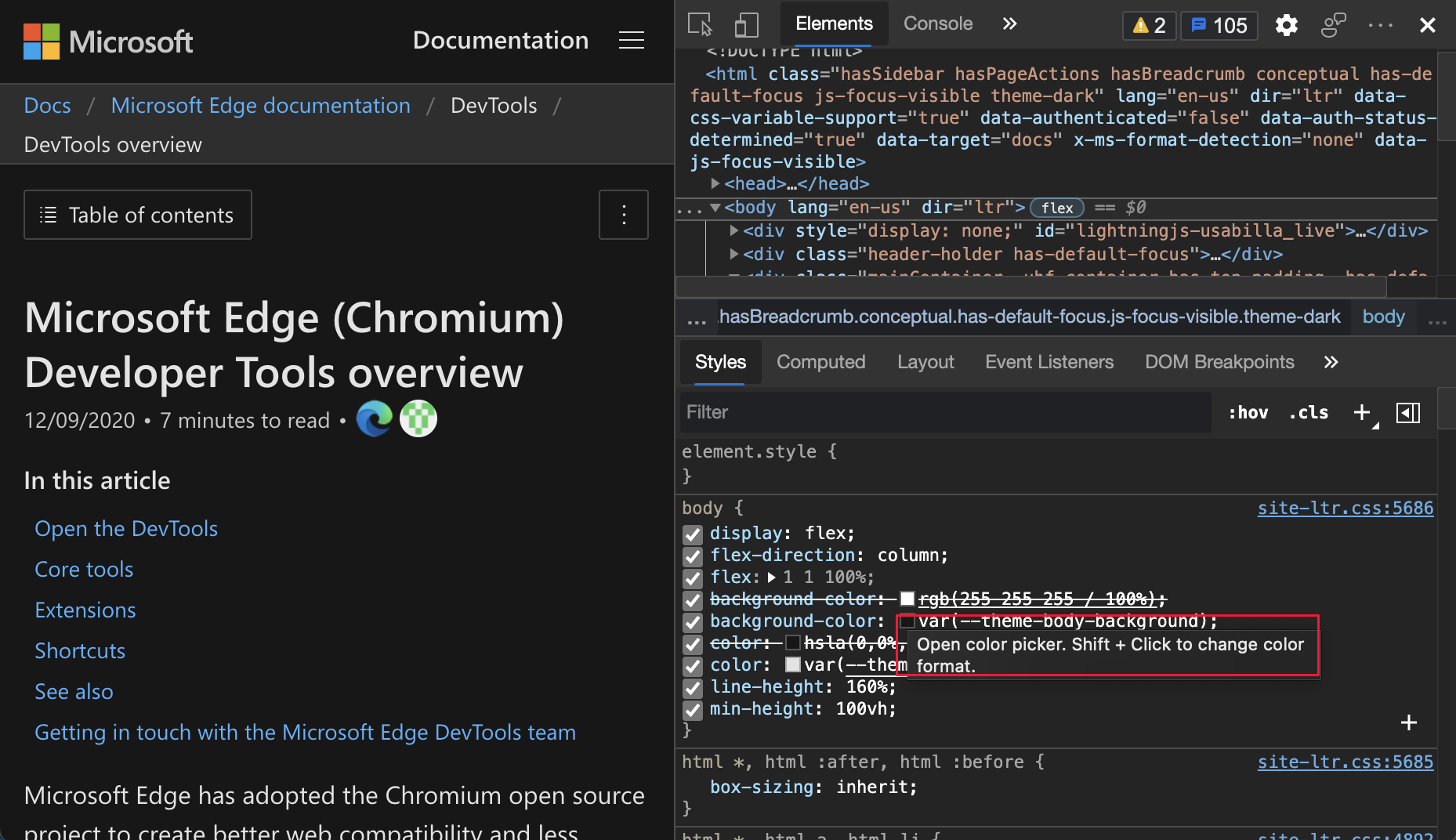Click the flex badge on the body element
The width and height of the screenshot is (1456, 840).
point(1056,208)
